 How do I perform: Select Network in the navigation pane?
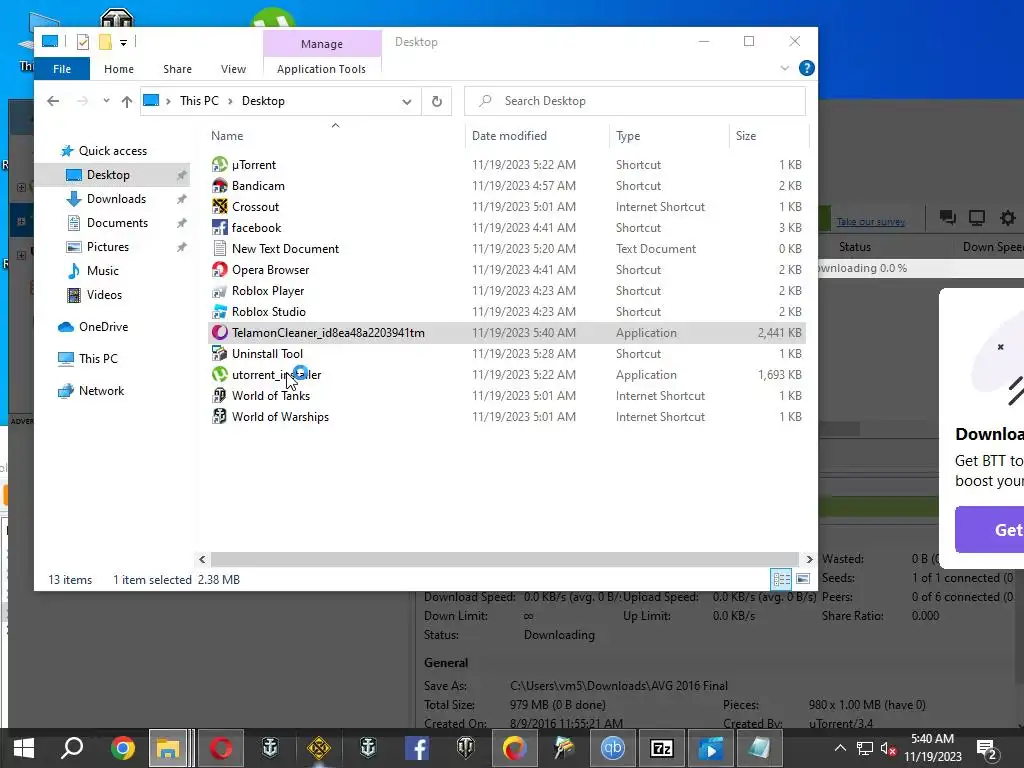click(x=101, y=391)
